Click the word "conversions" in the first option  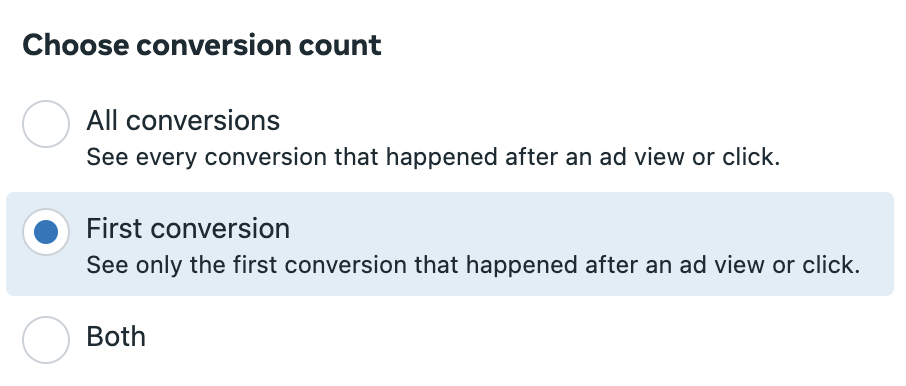point(203,121)
